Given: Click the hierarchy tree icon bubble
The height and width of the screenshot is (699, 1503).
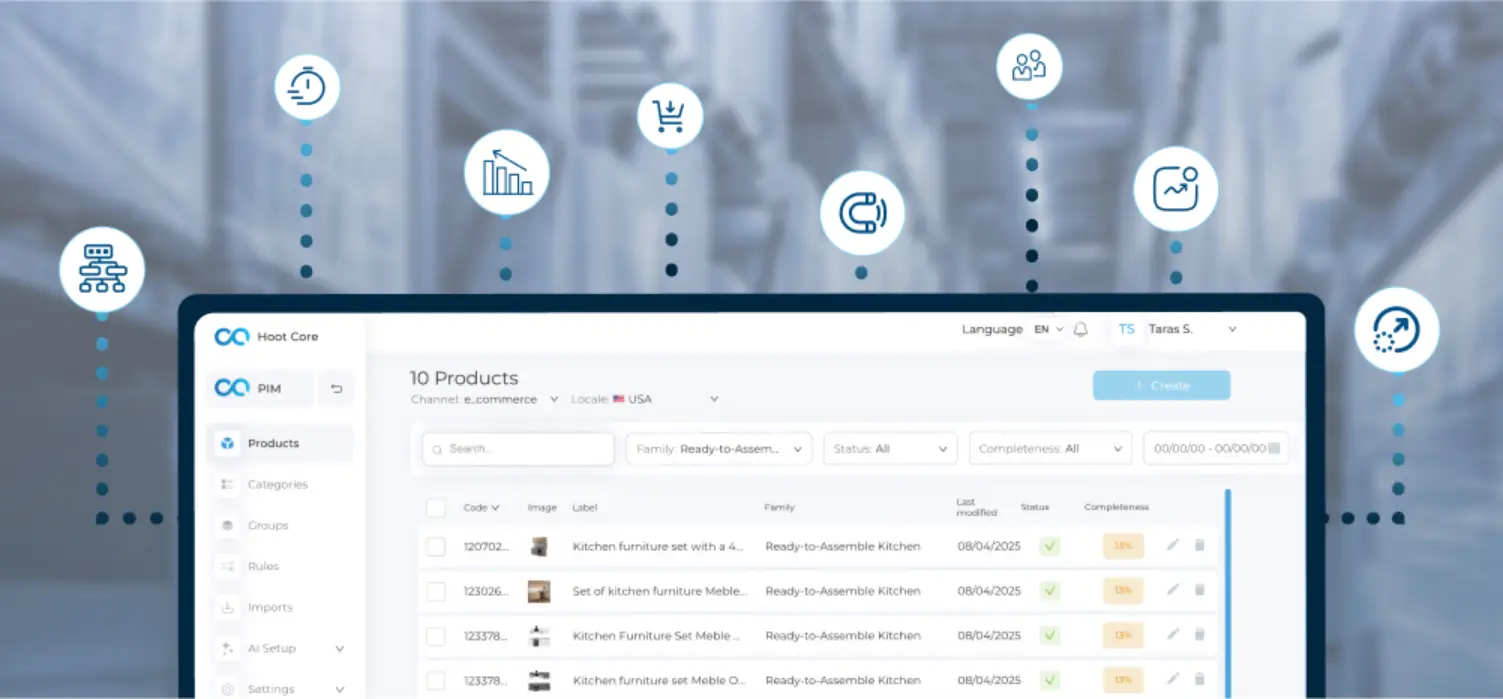Looking at the screenshot, I should pos(102,269).
